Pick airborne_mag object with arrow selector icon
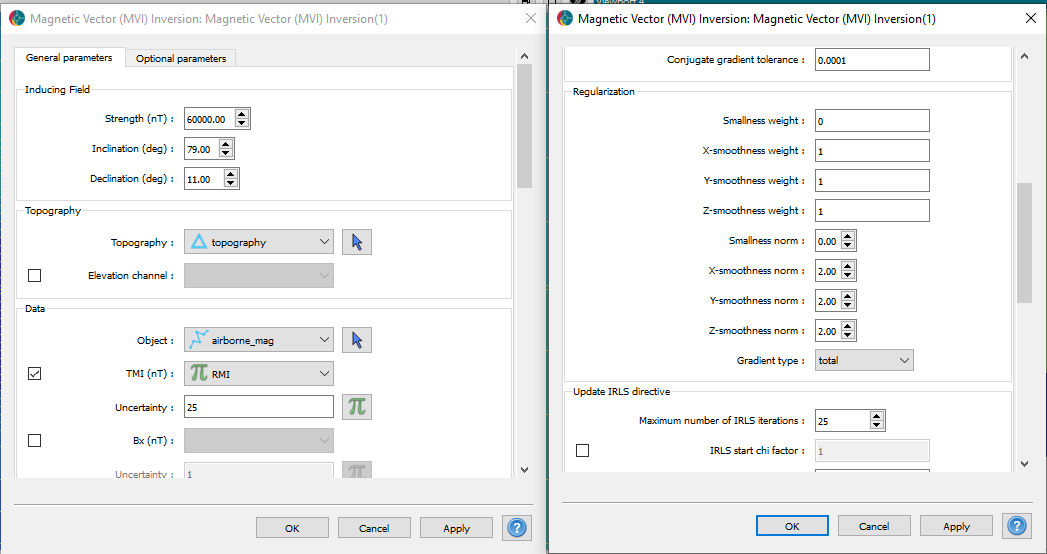The width and height of the screenshot is (1047, 554). point(357,340)
